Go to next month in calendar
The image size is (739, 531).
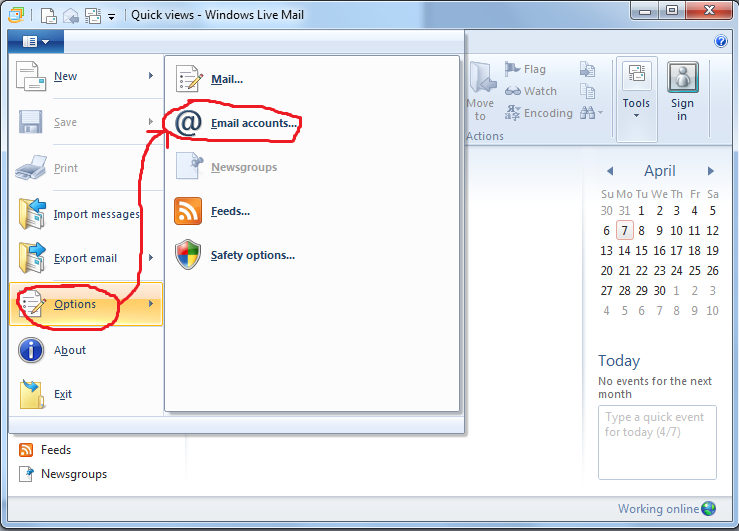[x=711, y=171]
